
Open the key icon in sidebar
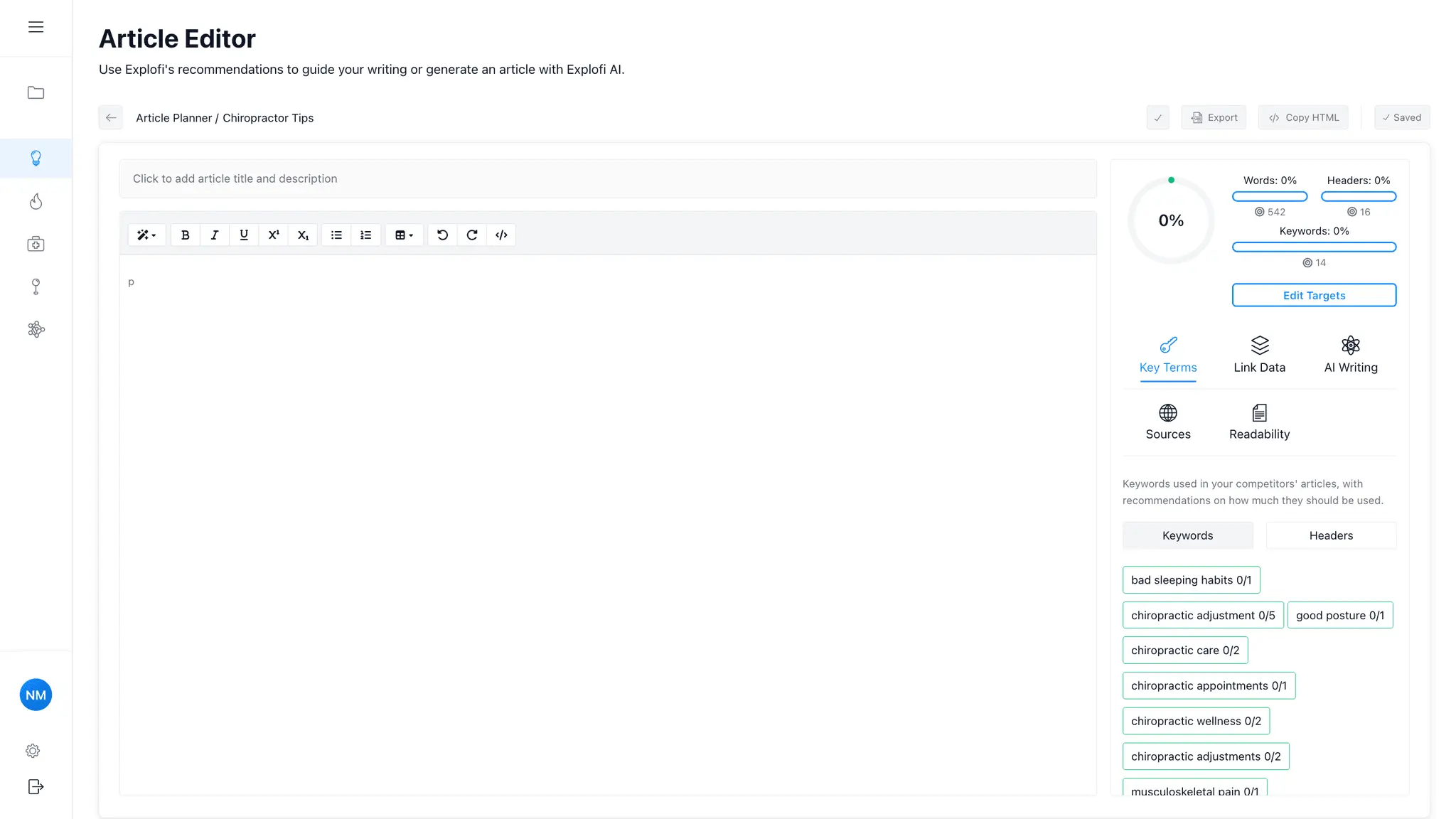pos(36,287)
